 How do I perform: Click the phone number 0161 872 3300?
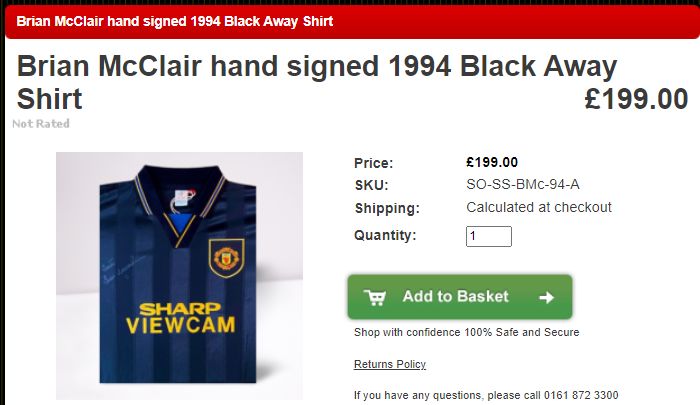pyautogui.click(x=581, y=395)
